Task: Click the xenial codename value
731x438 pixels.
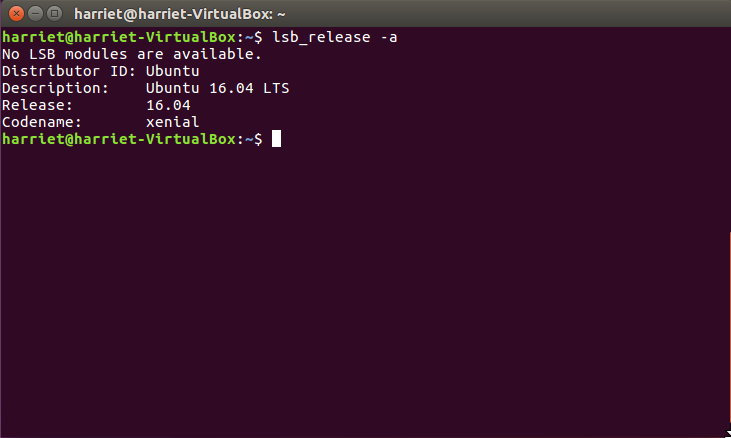Action: (x=172, y=122)
